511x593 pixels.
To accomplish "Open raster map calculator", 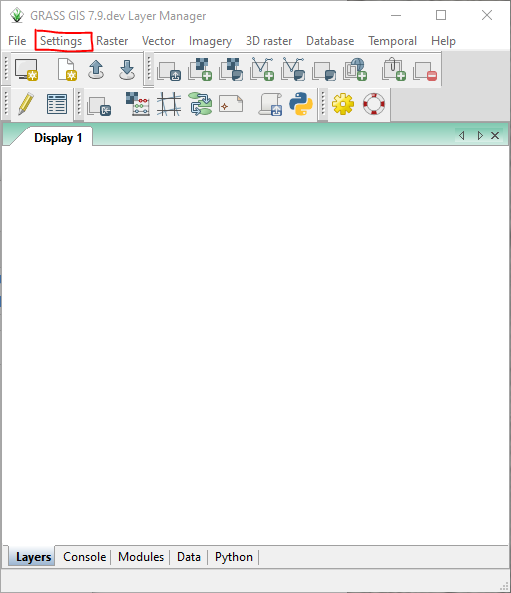I will pos(138,104).
